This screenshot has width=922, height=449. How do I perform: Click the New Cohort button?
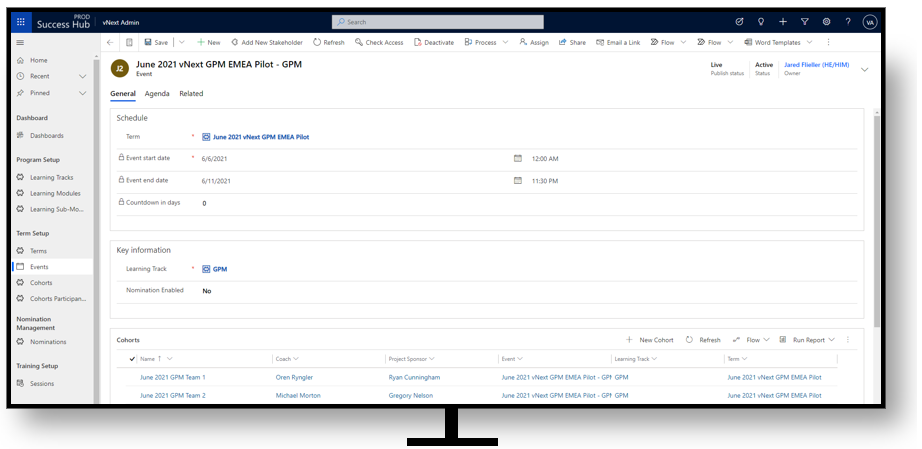tap(650, 340)
